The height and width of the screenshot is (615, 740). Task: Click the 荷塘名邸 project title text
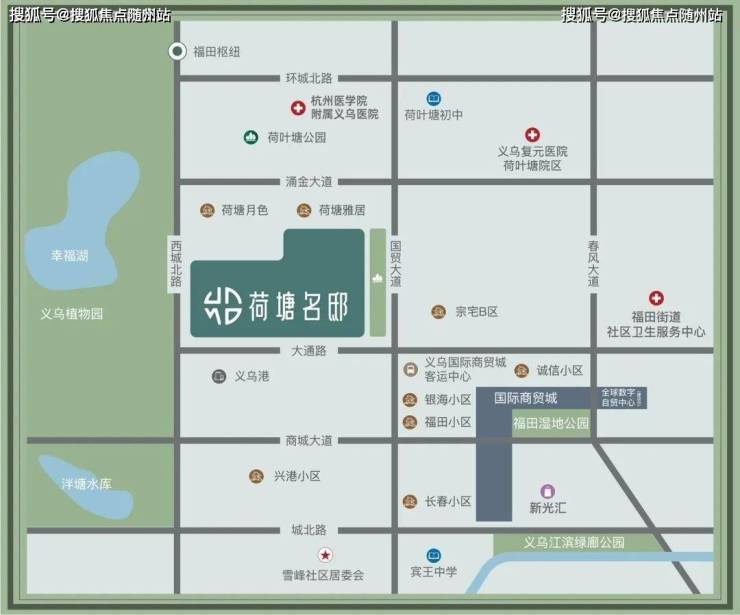[299, 307]
